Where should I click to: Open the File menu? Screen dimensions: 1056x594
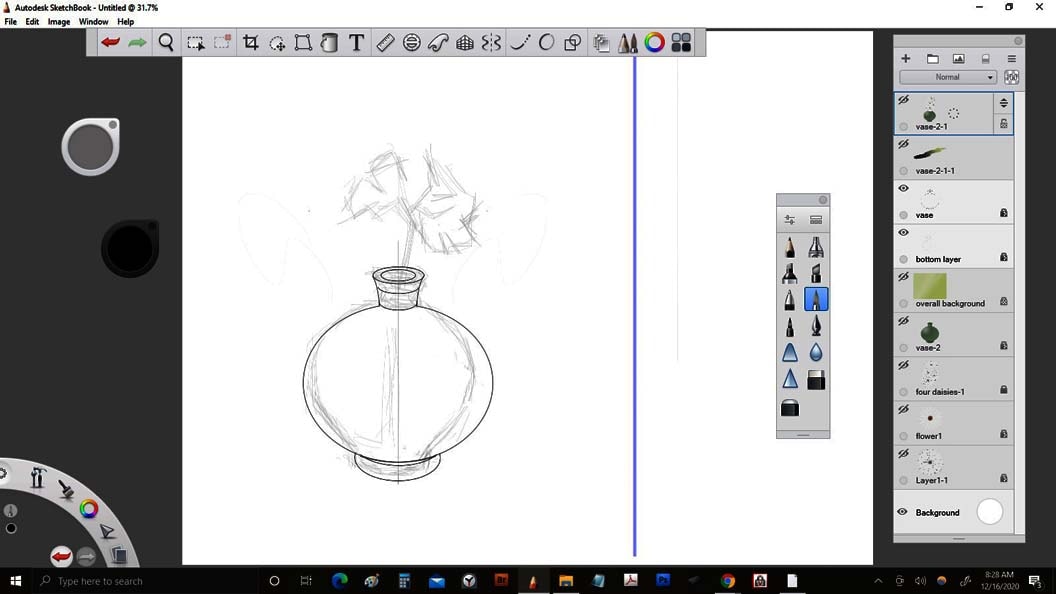(11, 22)
